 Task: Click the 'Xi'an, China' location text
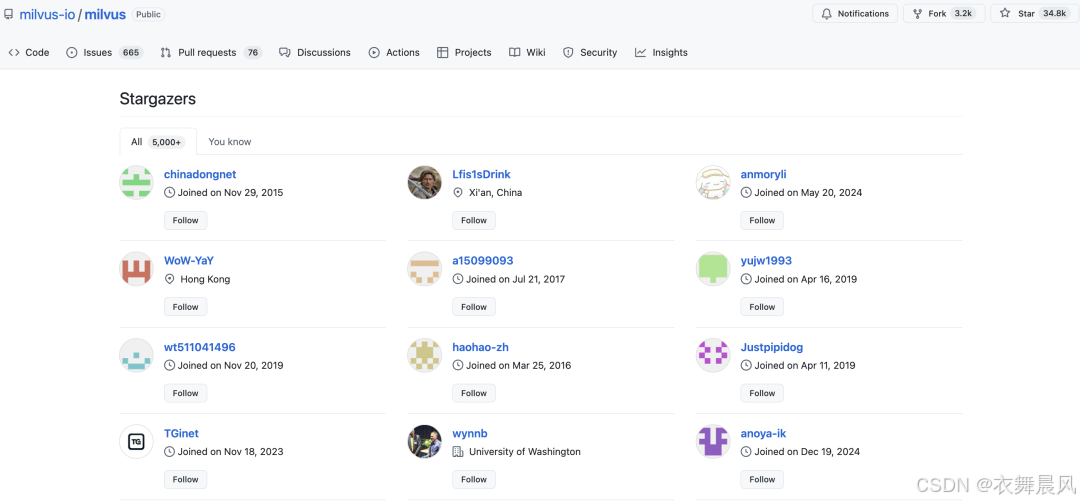[495, 193]
